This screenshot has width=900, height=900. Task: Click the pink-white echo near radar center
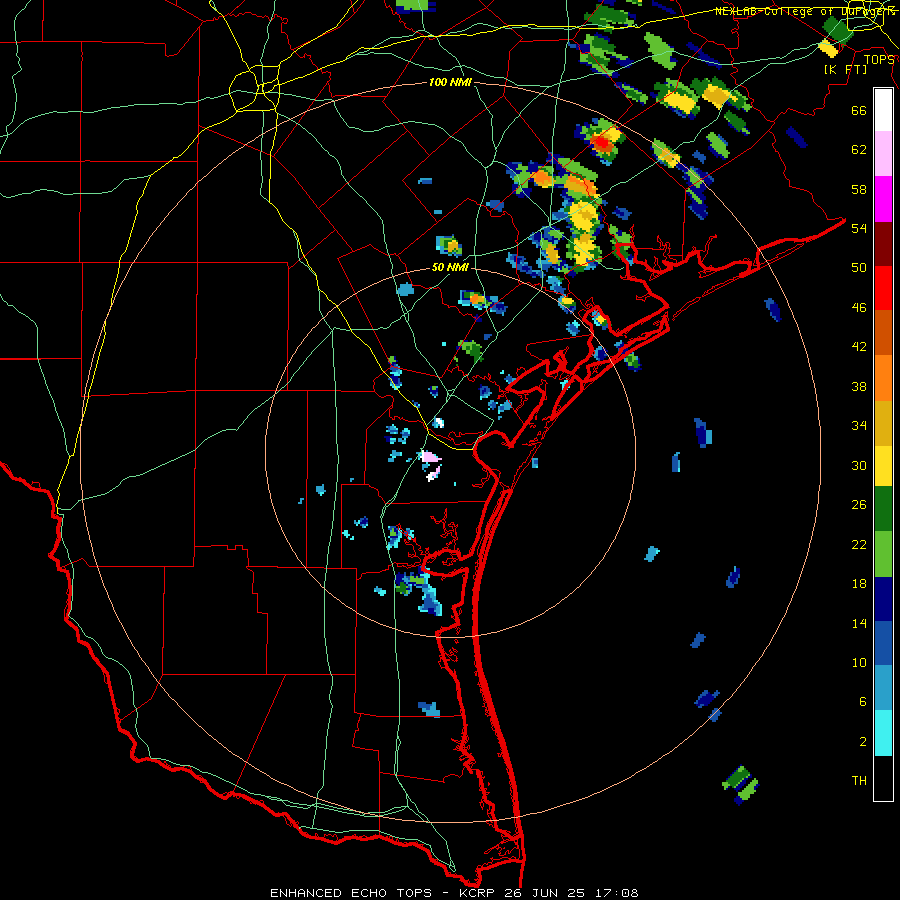click(431, 465)
